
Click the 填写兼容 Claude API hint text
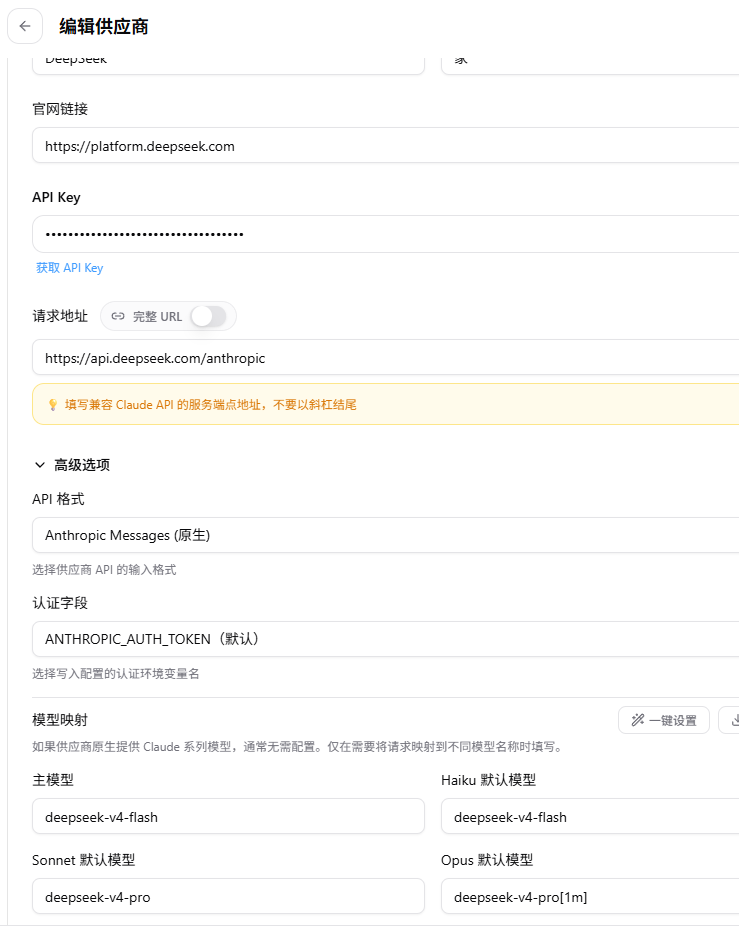click(211, 404)
